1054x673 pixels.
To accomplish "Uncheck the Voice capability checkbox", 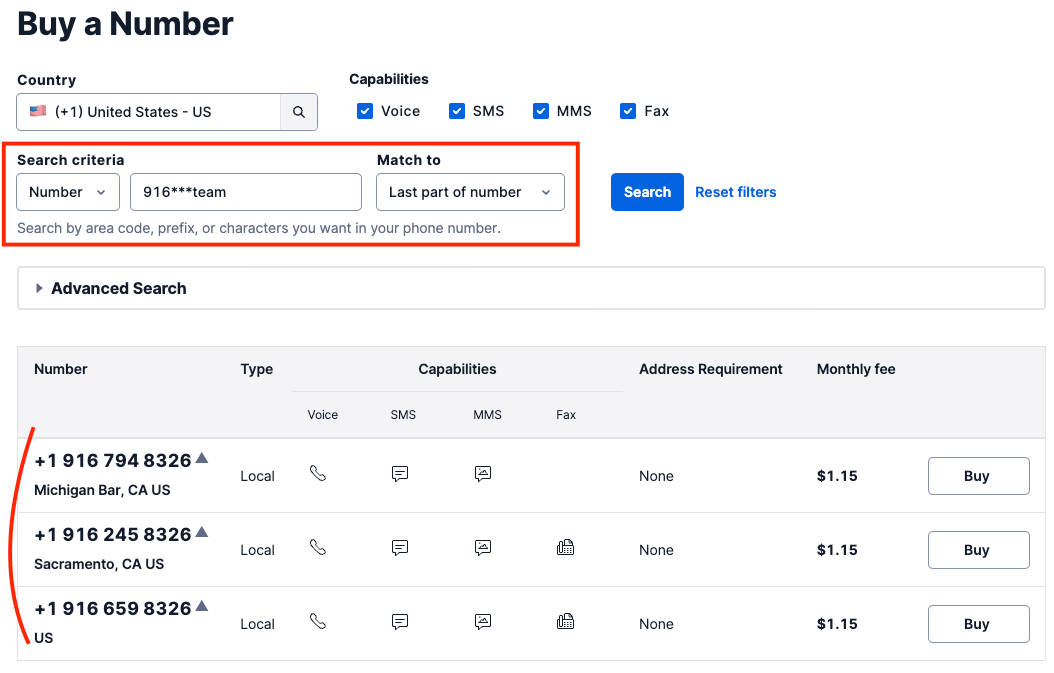I will click(365, 111).
